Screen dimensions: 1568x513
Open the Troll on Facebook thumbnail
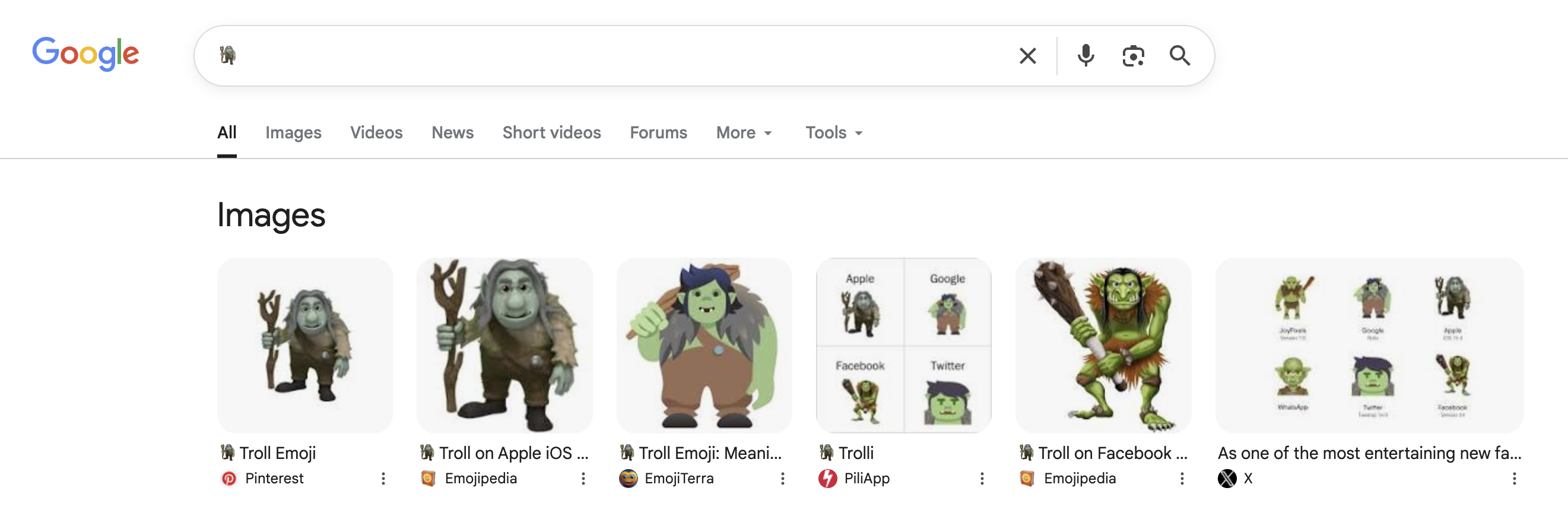[1103, 346]
